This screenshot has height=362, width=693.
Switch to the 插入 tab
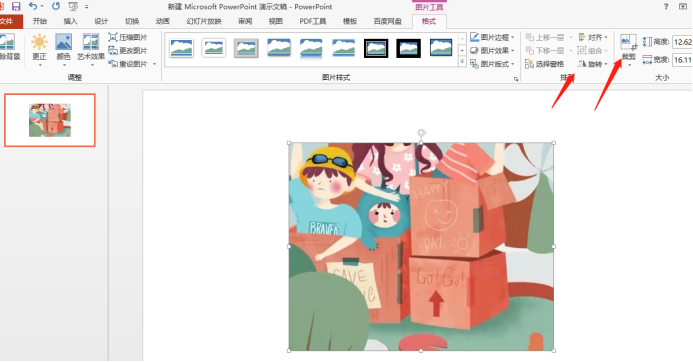coord(70,21)
